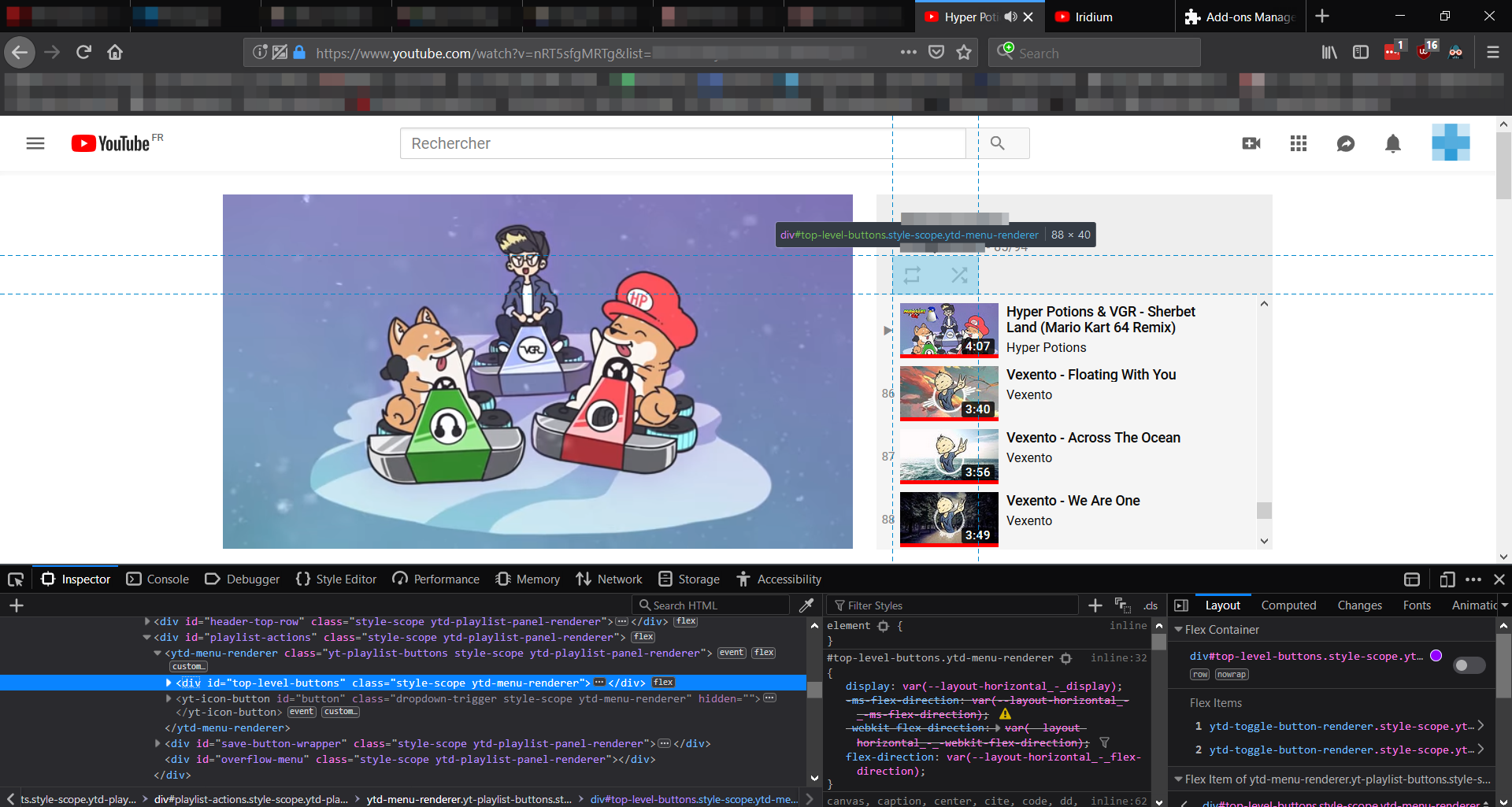
Task: Click the playlist loop icon
Action: point(912,276)
